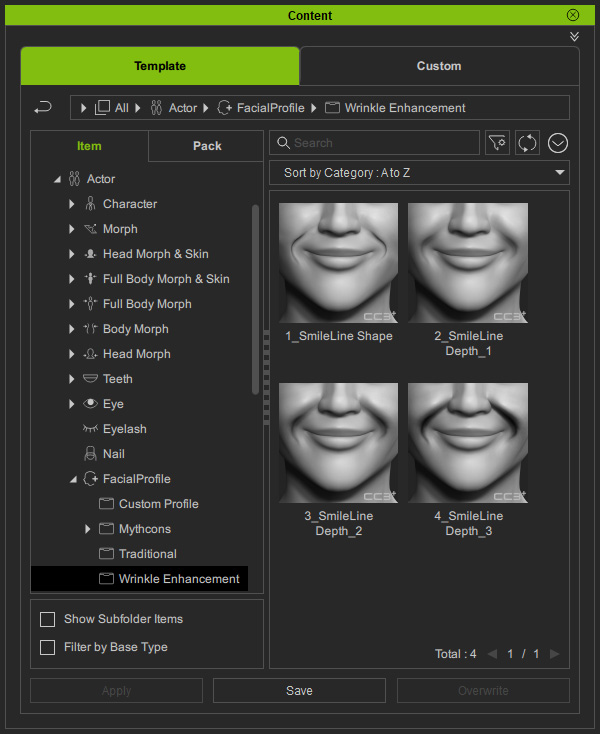
Task: Click the circled down-arrow options icon
Action: (x=557, y=143)
